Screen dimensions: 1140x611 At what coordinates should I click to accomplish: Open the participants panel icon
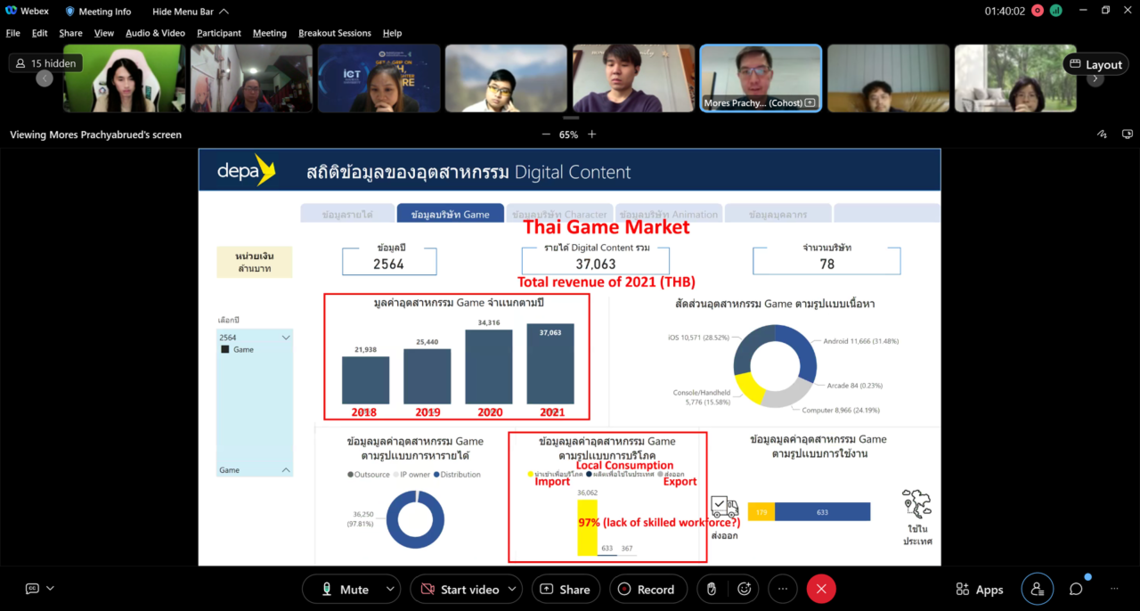tap(1037, 589)
